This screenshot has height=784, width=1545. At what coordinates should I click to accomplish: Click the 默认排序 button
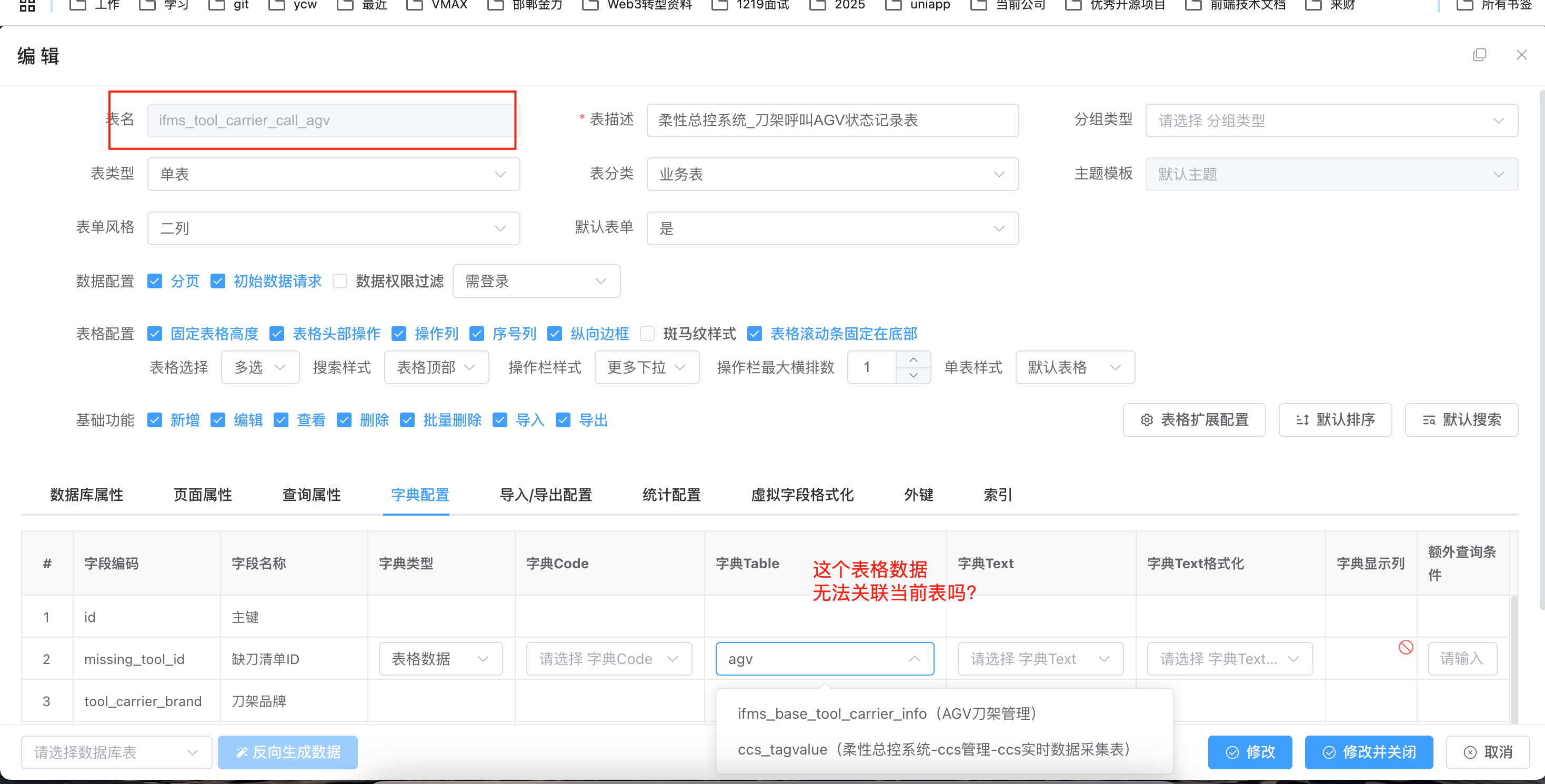point(1335,420)
